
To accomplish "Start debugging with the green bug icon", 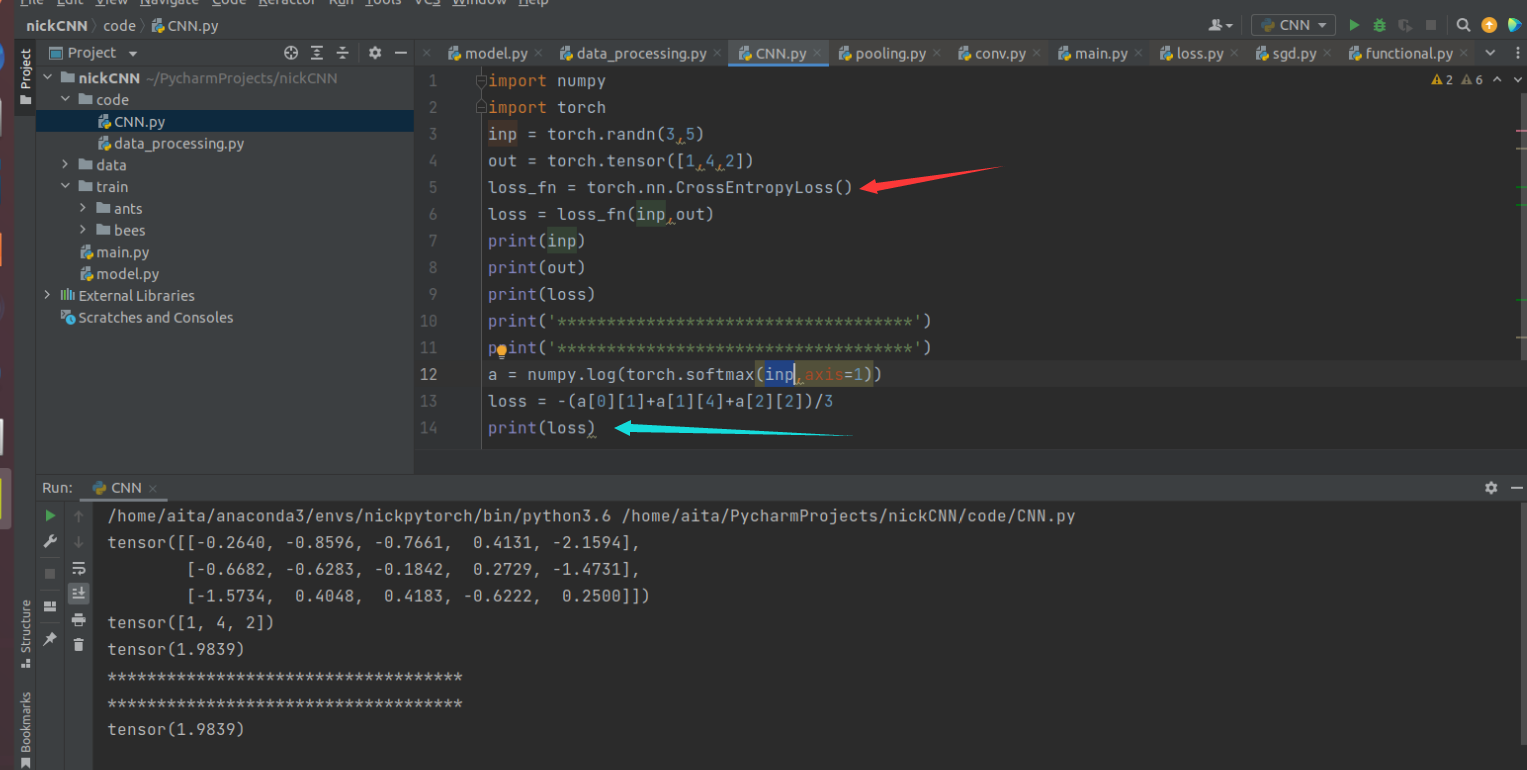I will pyautogui.click(x=1380, y=25).
